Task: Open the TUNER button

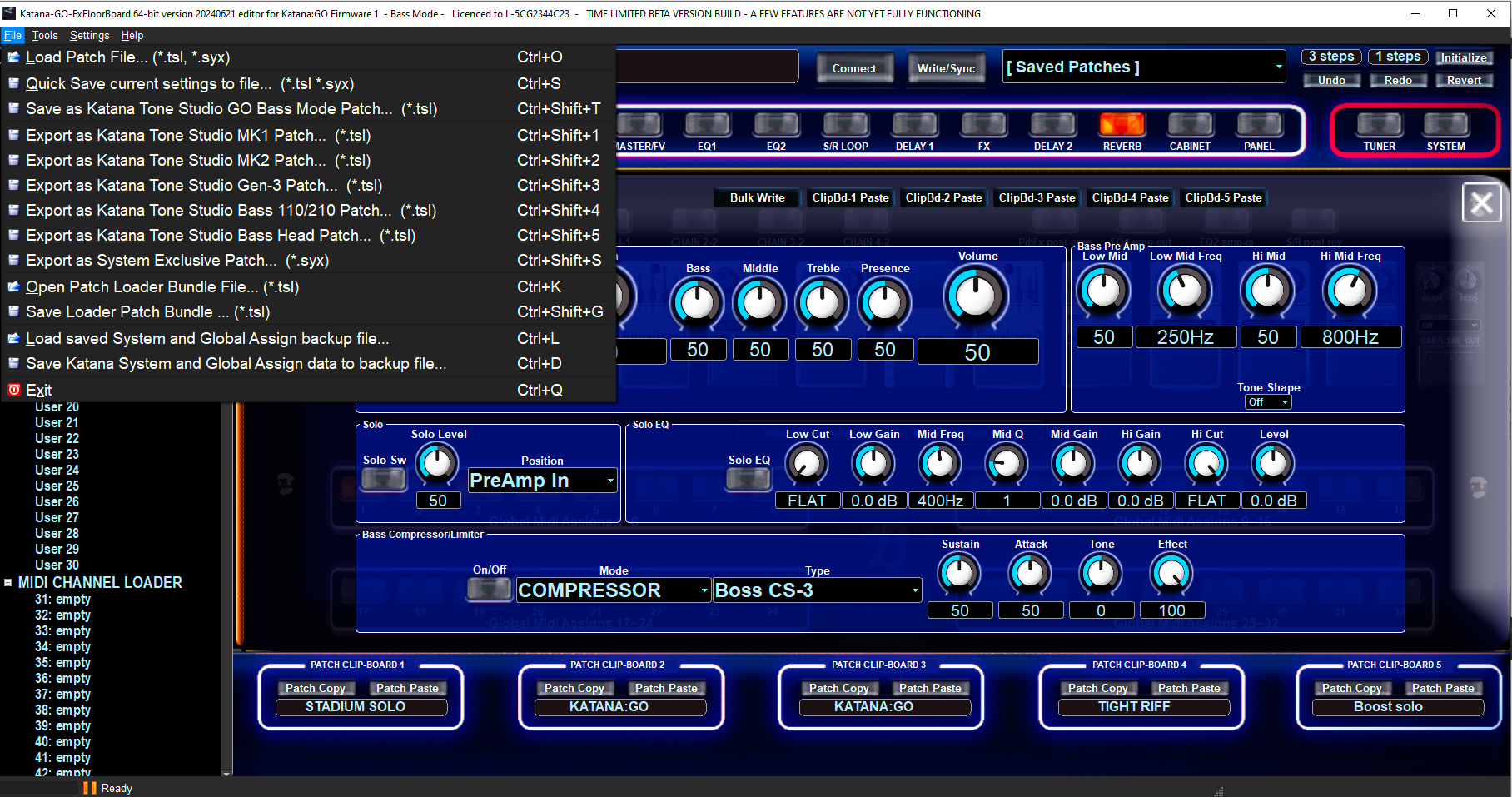Action: click(1380, 125)
